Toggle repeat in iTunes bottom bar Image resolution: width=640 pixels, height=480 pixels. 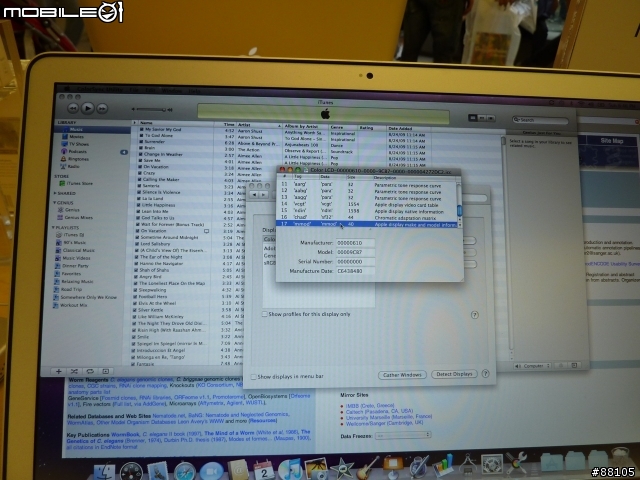coord(90,371)
